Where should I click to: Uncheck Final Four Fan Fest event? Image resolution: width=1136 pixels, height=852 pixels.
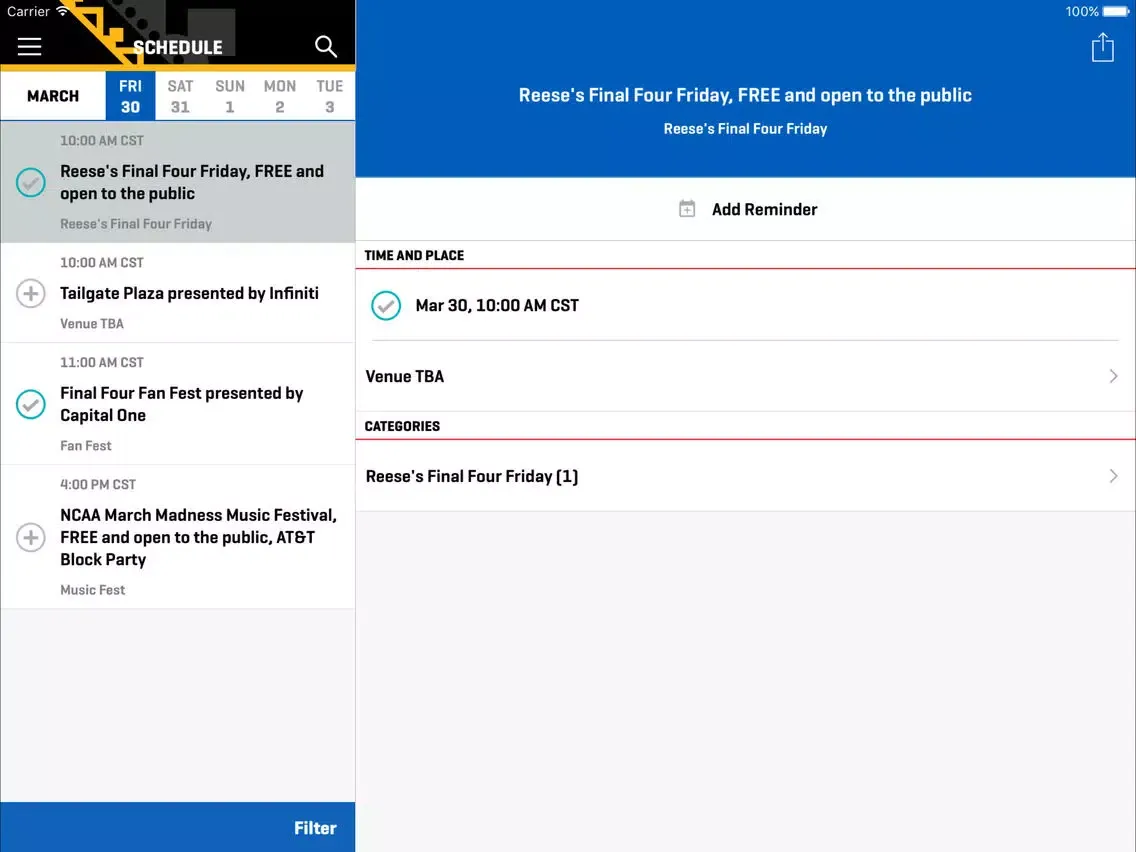pos(31,404)
